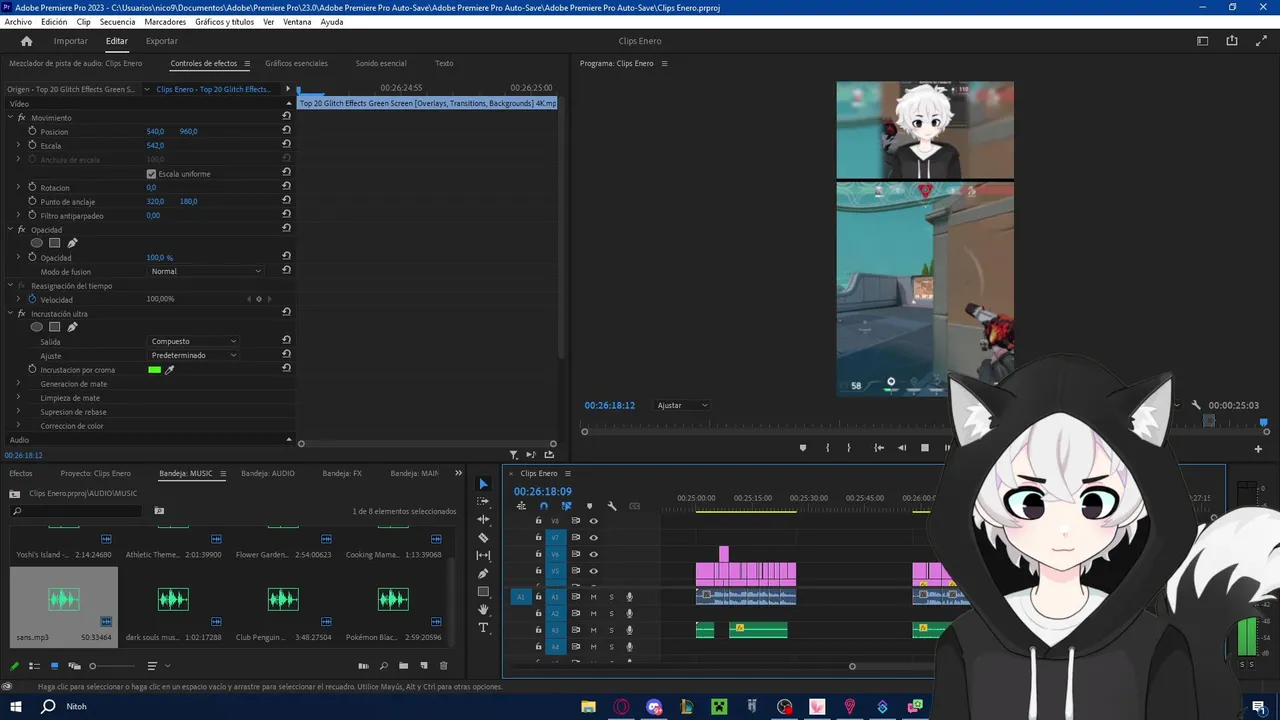Reset the Posicion parameter
The width and height of the screenshot is (1280, 720).
(x=286, y=131)
